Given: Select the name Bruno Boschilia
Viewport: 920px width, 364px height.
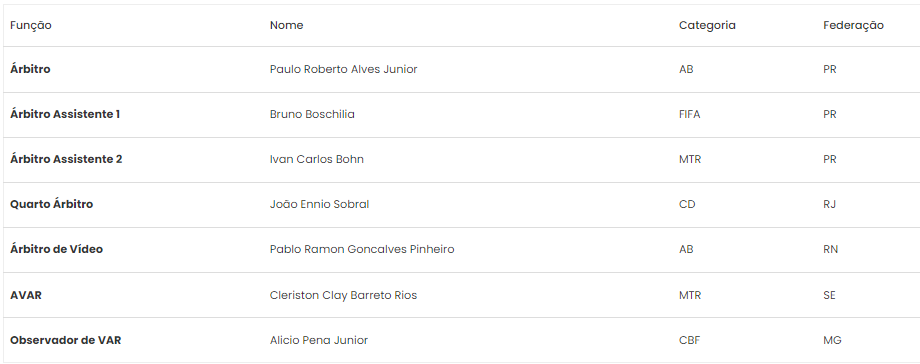Looking at the screenshot, I should [x=312, y=114].
